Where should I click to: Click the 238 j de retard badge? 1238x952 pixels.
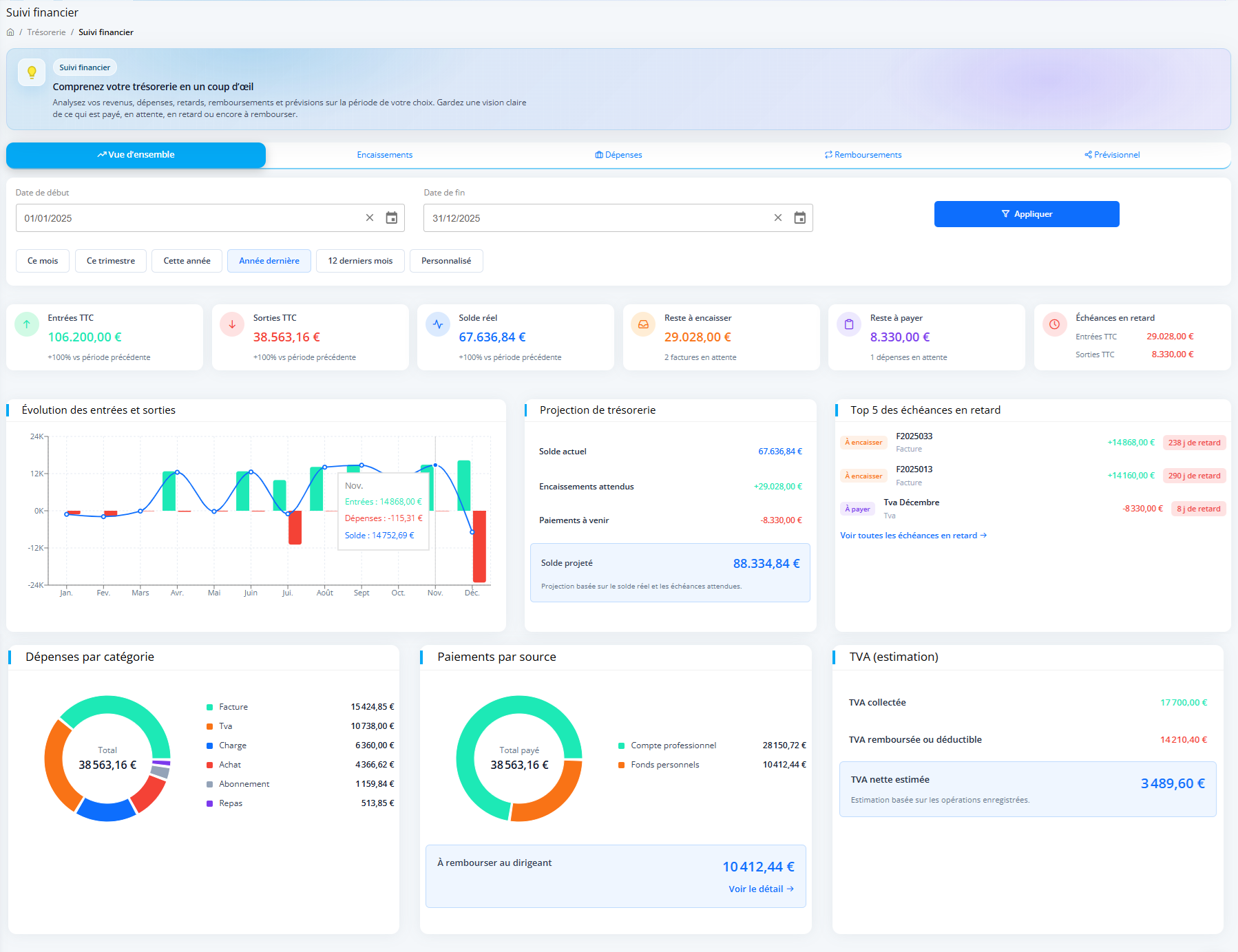coord(1194,443)
